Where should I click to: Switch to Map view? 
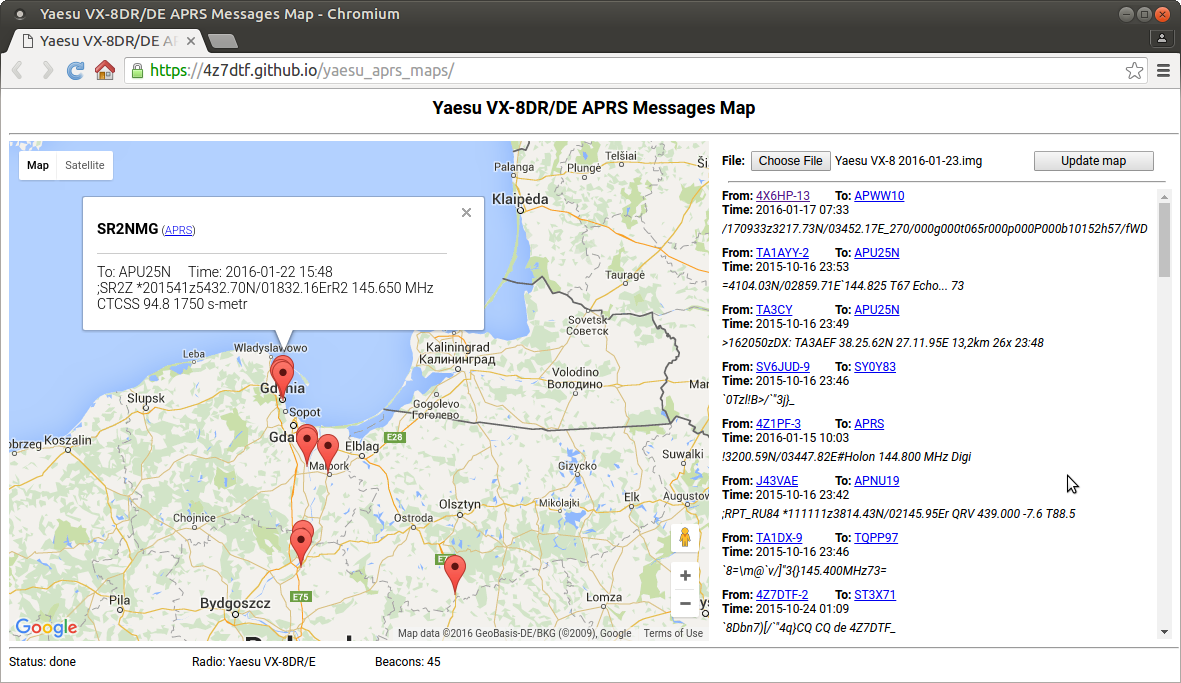38,165
